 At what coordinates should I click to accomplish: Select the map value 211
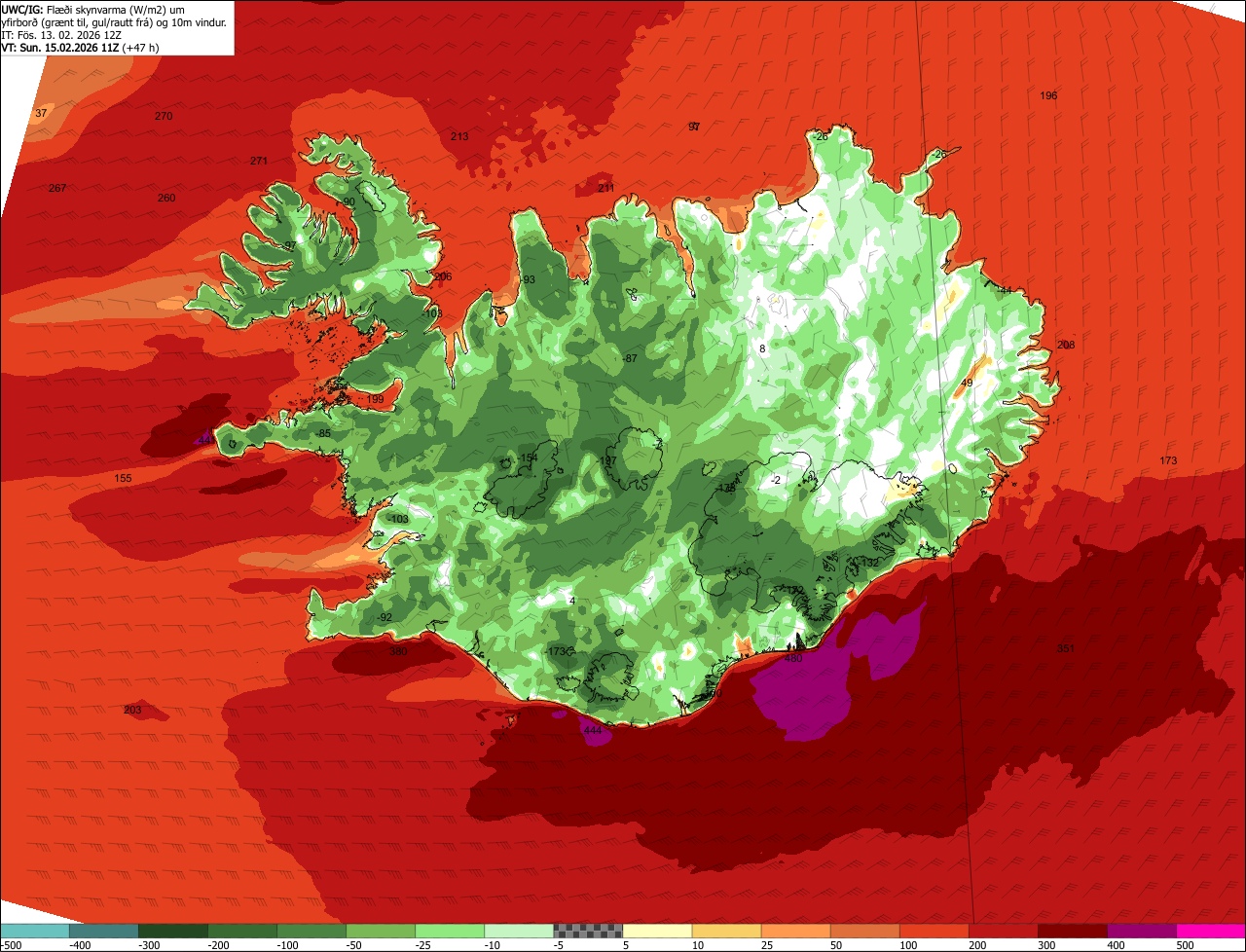coord(606,188)
